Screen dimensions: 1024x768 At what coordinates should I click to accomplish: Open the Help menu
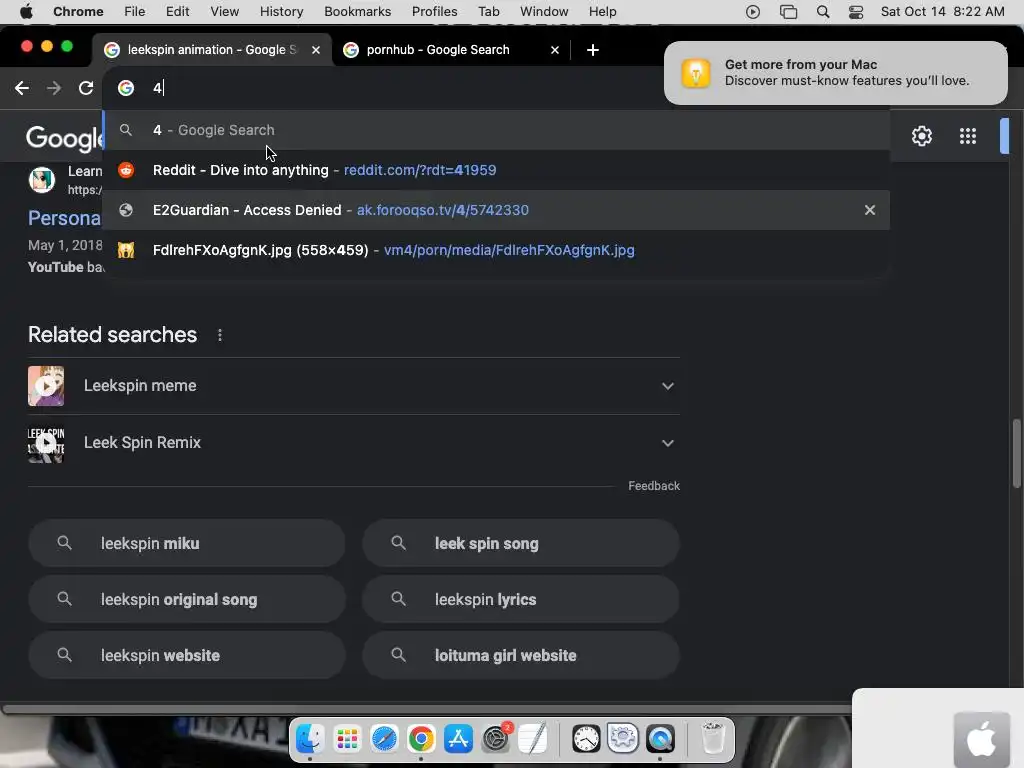point(602,12)
